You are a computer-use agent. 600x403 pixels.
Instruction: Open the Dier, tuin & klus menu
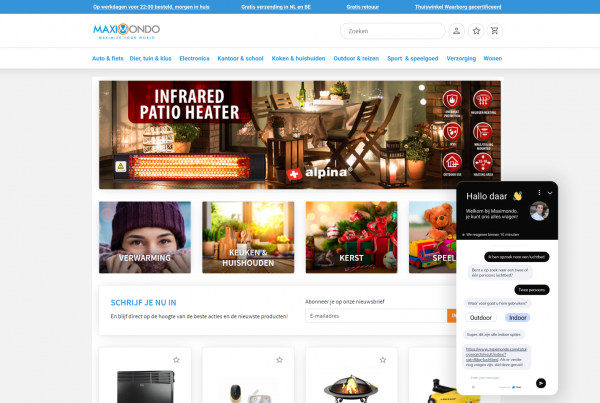[x=150, y=59]
